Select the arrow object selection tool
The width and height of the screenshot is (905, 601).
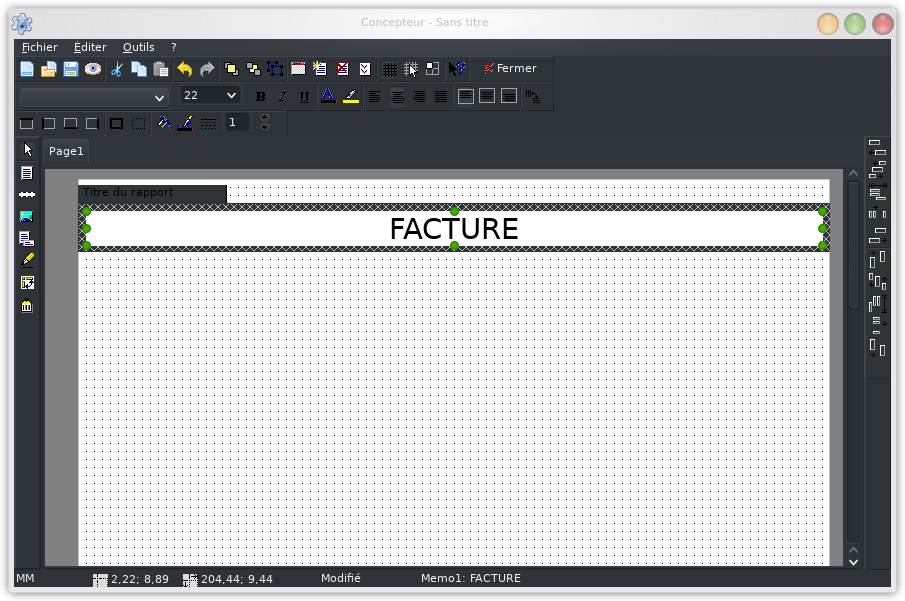[27, 150]
